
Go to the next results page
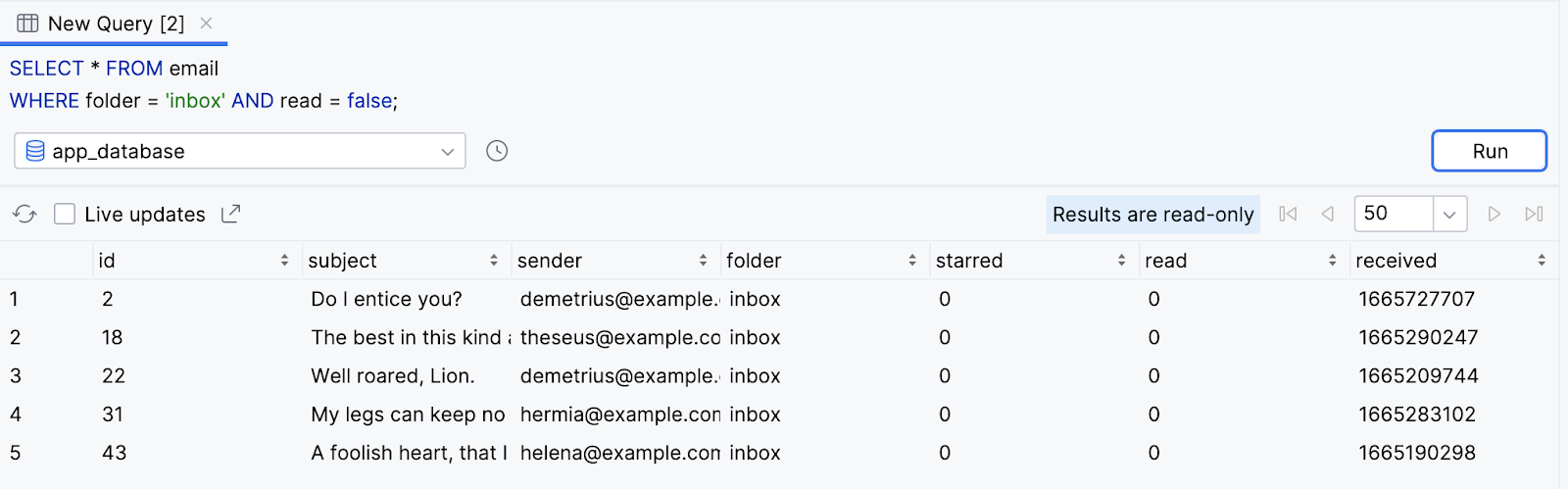[x=1494, y=214]
